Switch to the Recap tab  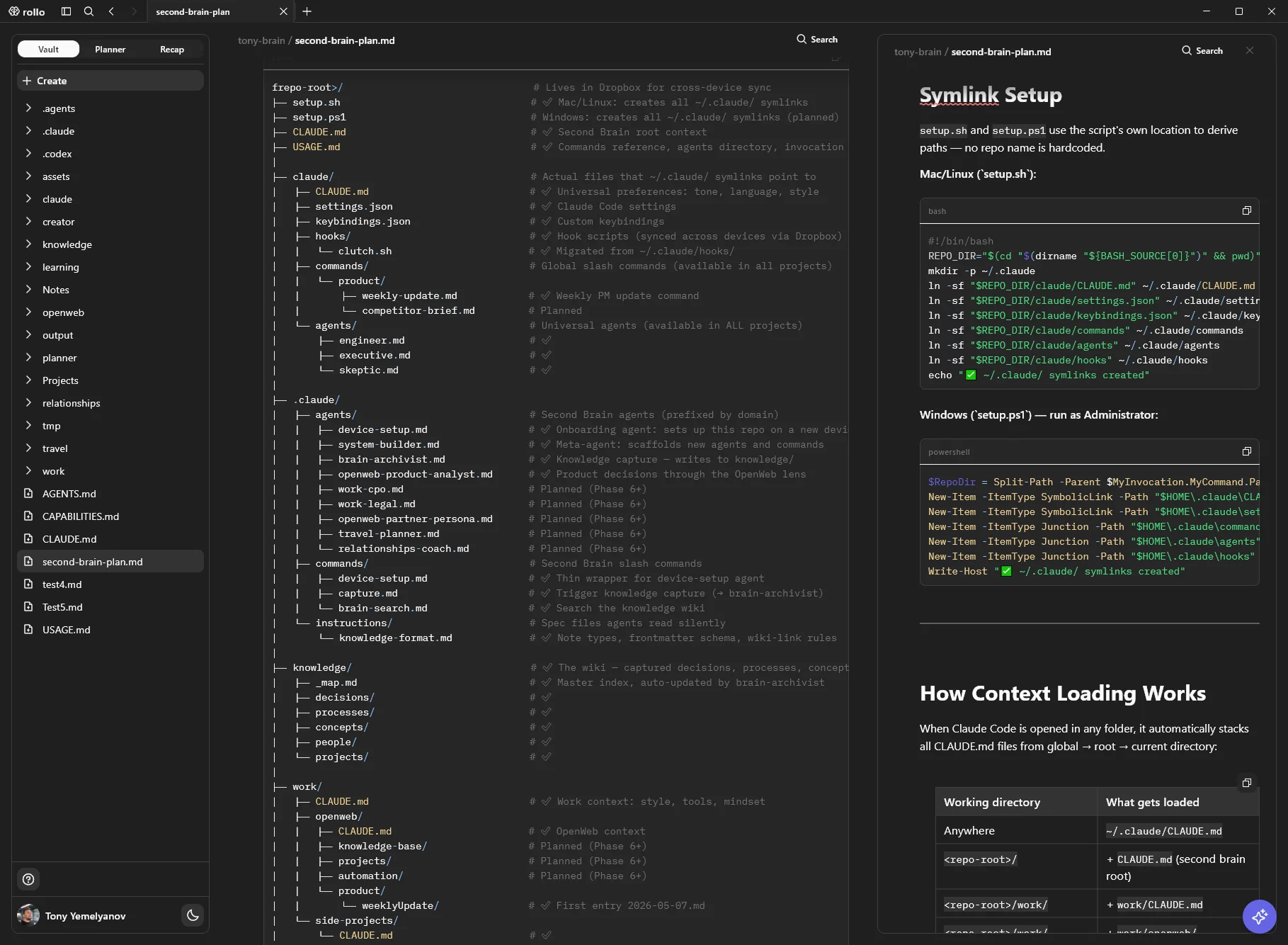(172, 49)
